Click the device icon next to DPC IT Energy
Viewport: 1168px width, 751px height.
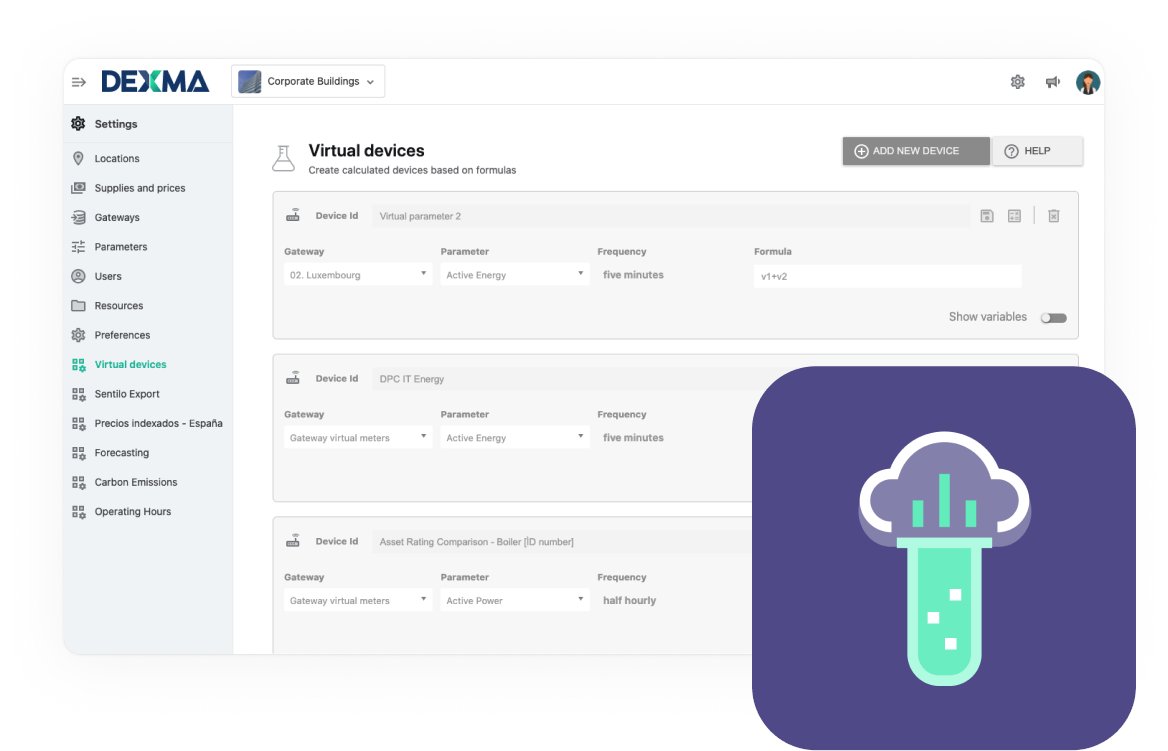click(293, 378)
